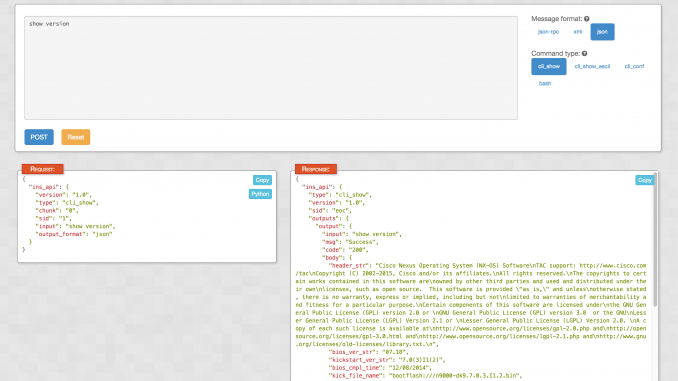This screenshot has width=678, height=381.
Task: Click the Message format label
Action: click(x=556, y=19)
